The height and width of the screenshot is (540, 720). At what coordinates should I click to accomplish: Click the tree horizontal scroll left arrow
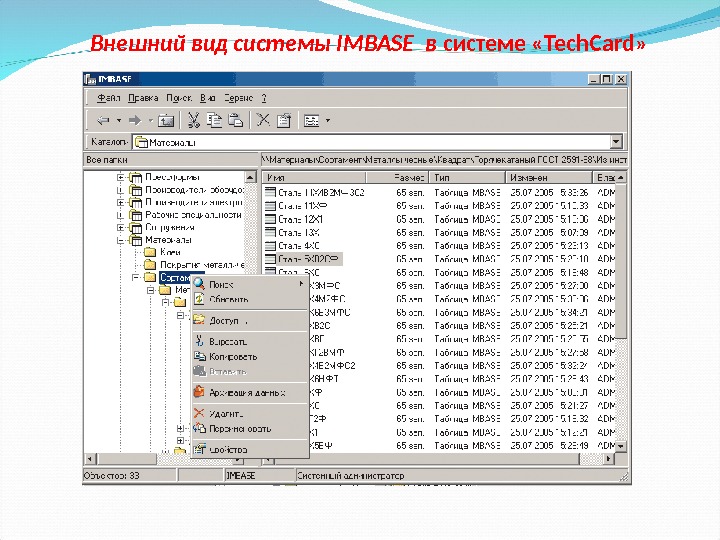click(90, 459)
